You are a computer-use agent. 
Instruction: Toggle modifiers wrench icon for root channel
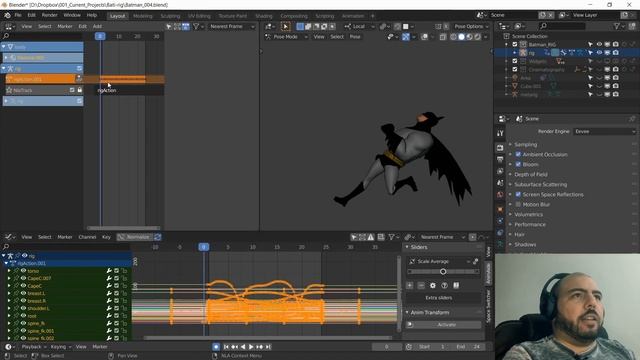(x=109, y=316)
